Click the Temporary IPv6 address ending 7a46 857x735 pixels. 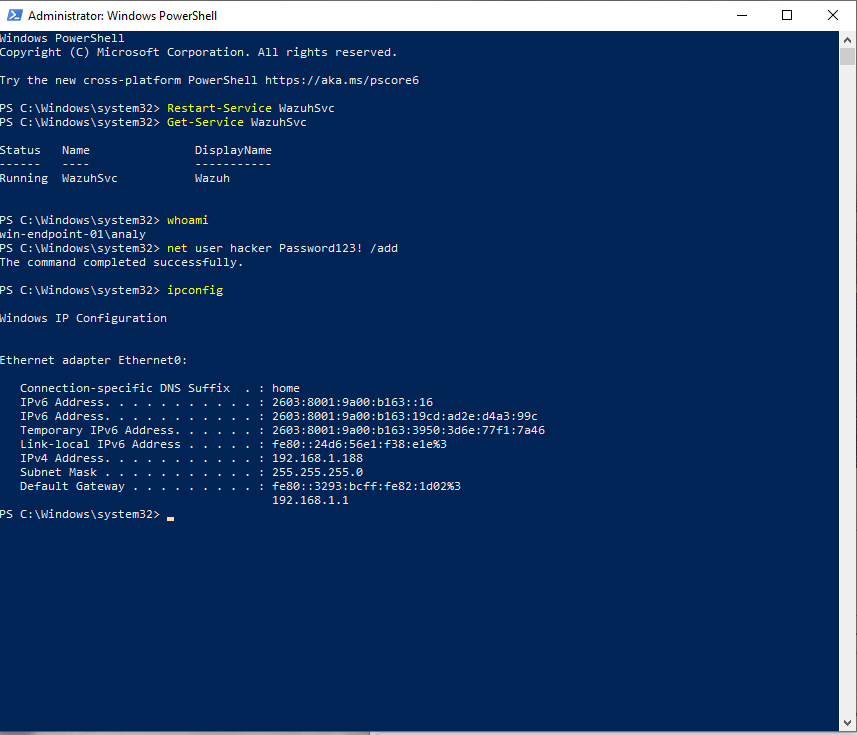[408, 430]
